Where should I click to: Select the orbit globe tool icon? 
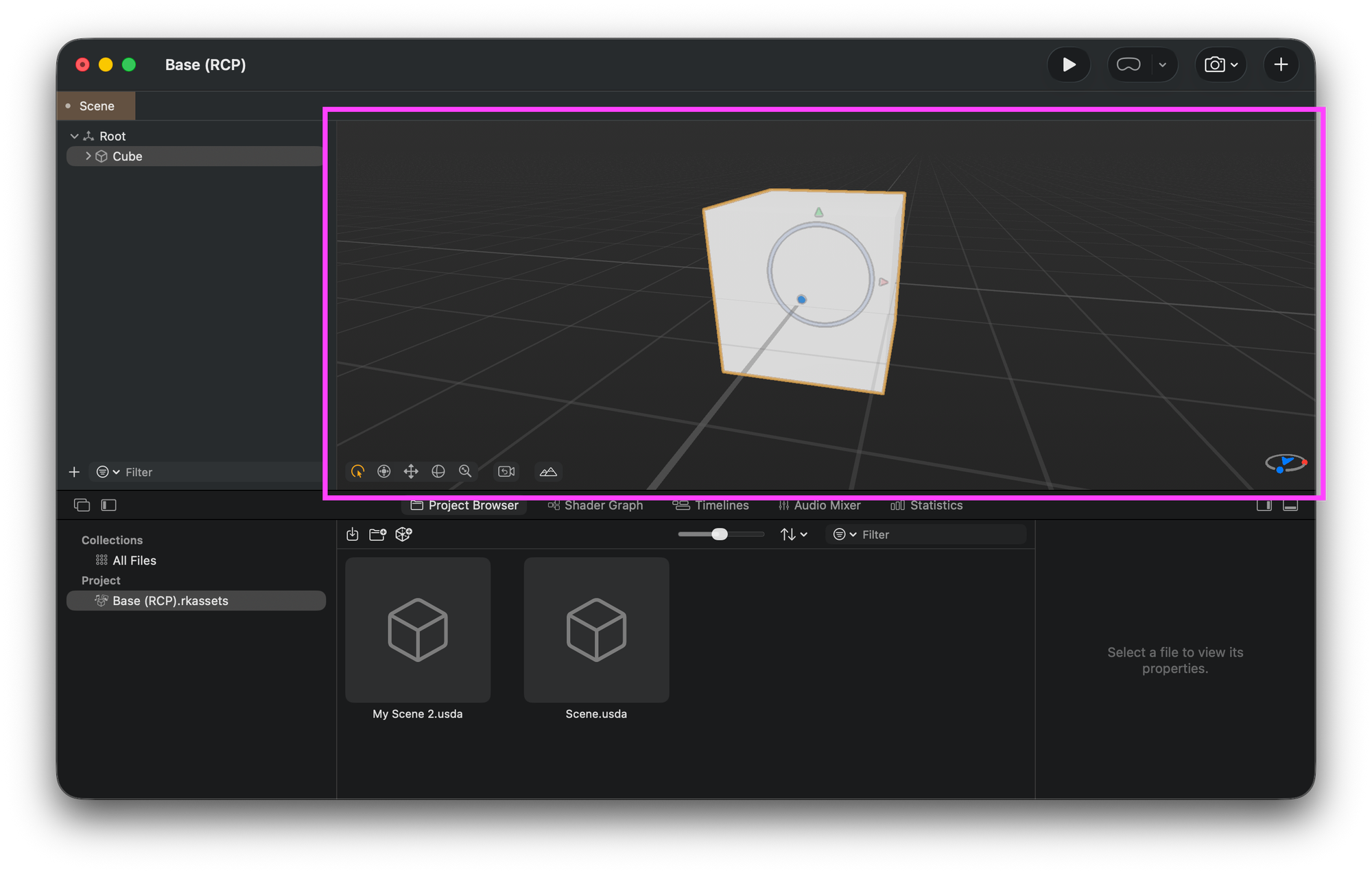coord(438,471)
